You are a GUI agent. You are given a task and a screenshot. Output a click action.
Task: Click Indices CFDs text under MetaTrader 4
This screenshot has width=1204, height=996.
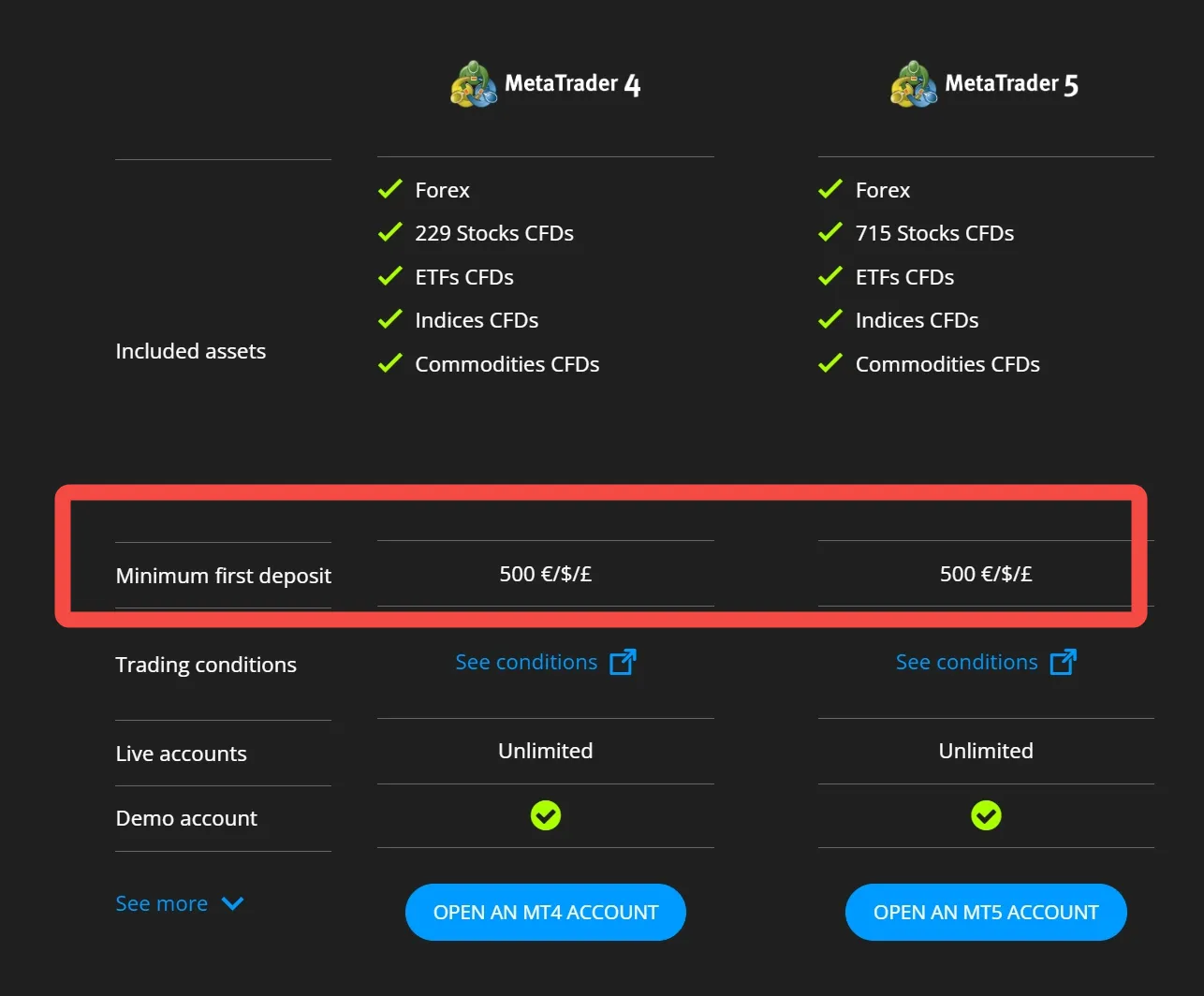477,320
